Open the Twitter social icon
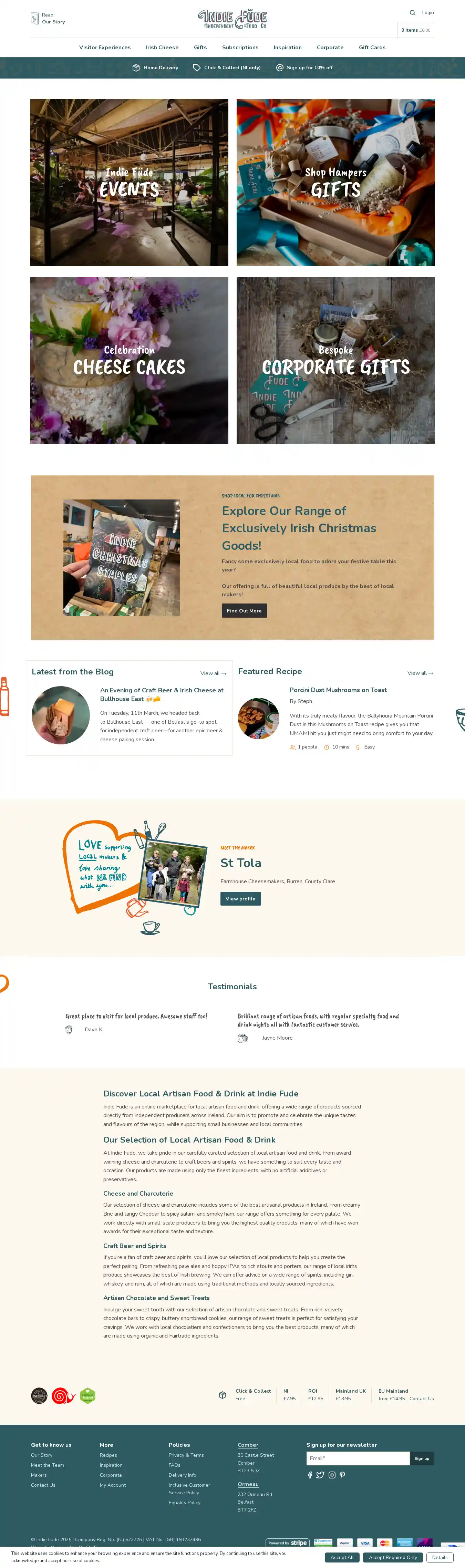The height and width of the screenshot is (1568, 465). tap(320, 1475)
